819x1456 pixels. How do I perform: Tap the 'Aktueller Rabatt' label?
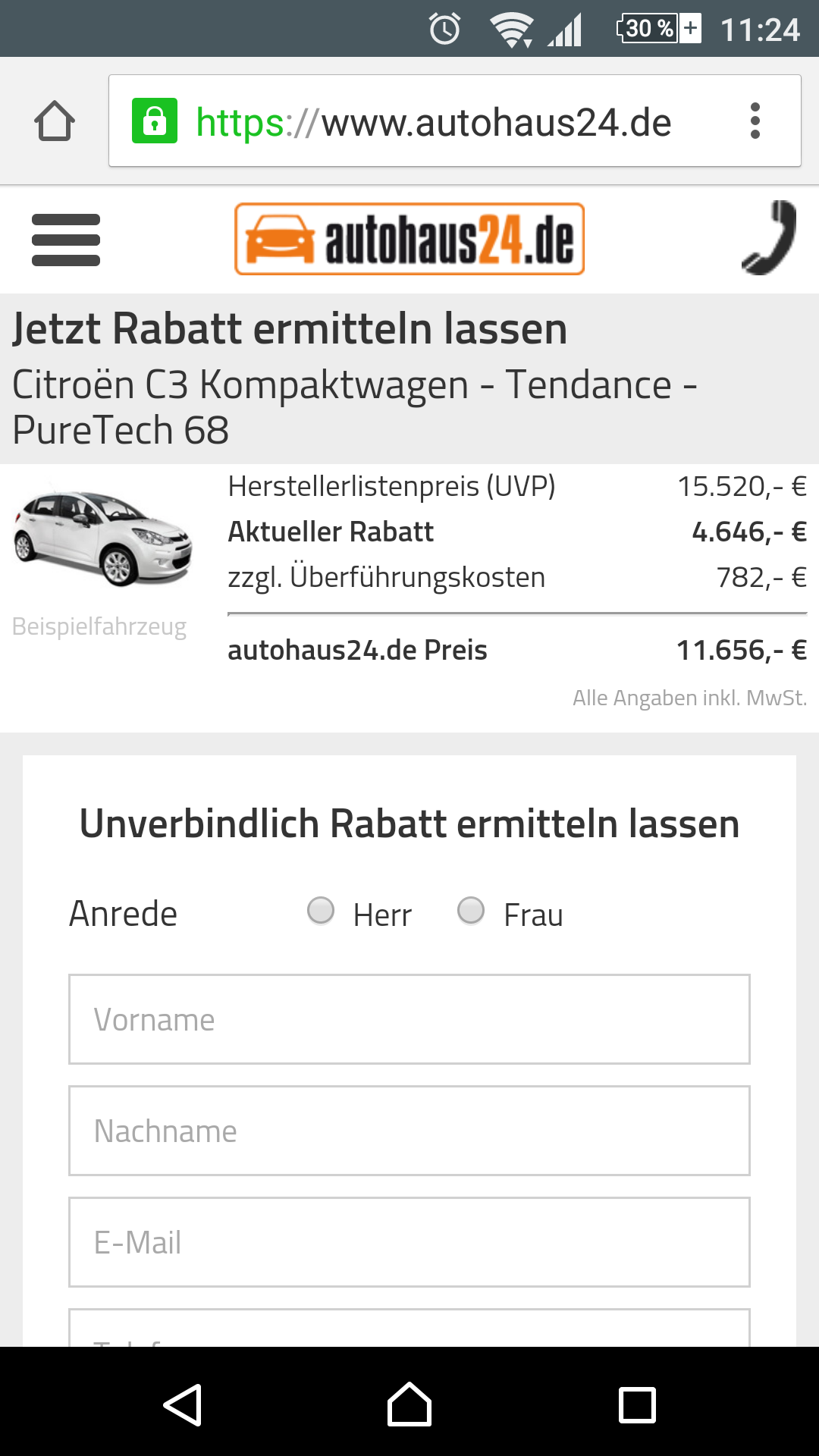pos(331,532)
